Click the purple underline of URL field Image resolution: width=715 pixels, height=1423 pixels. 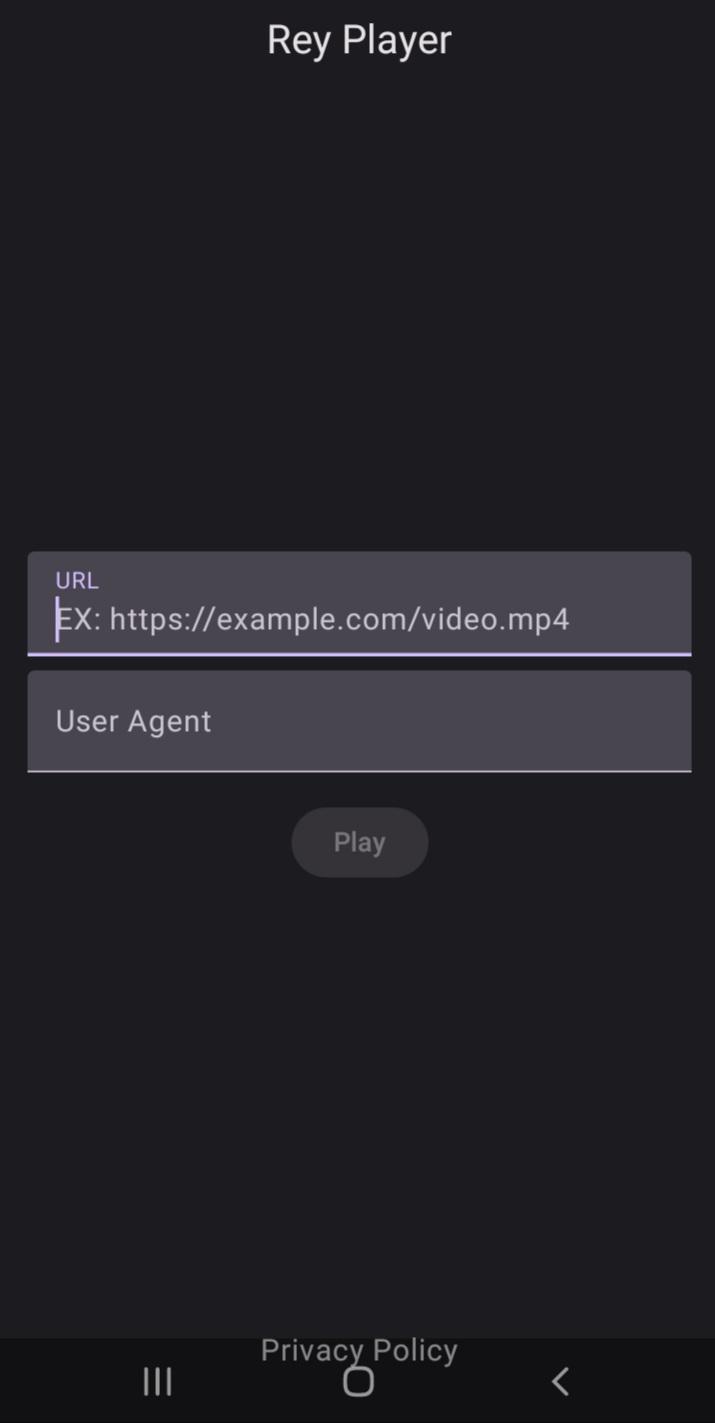(x=359, y=654)
